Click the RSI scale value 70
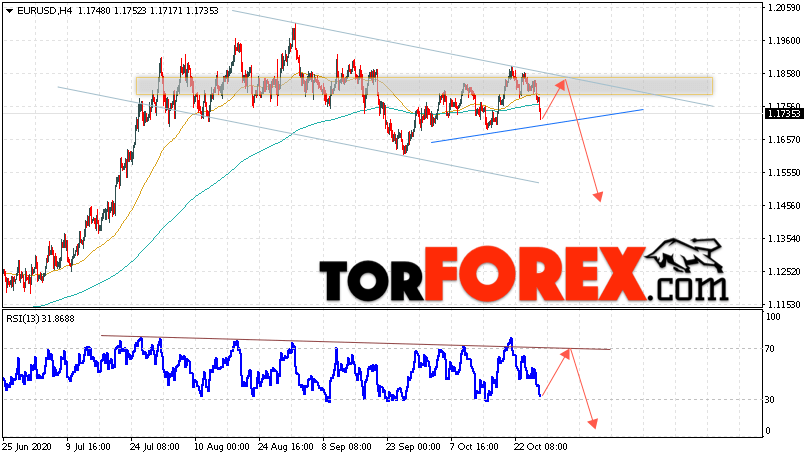 tap(770, 349)
